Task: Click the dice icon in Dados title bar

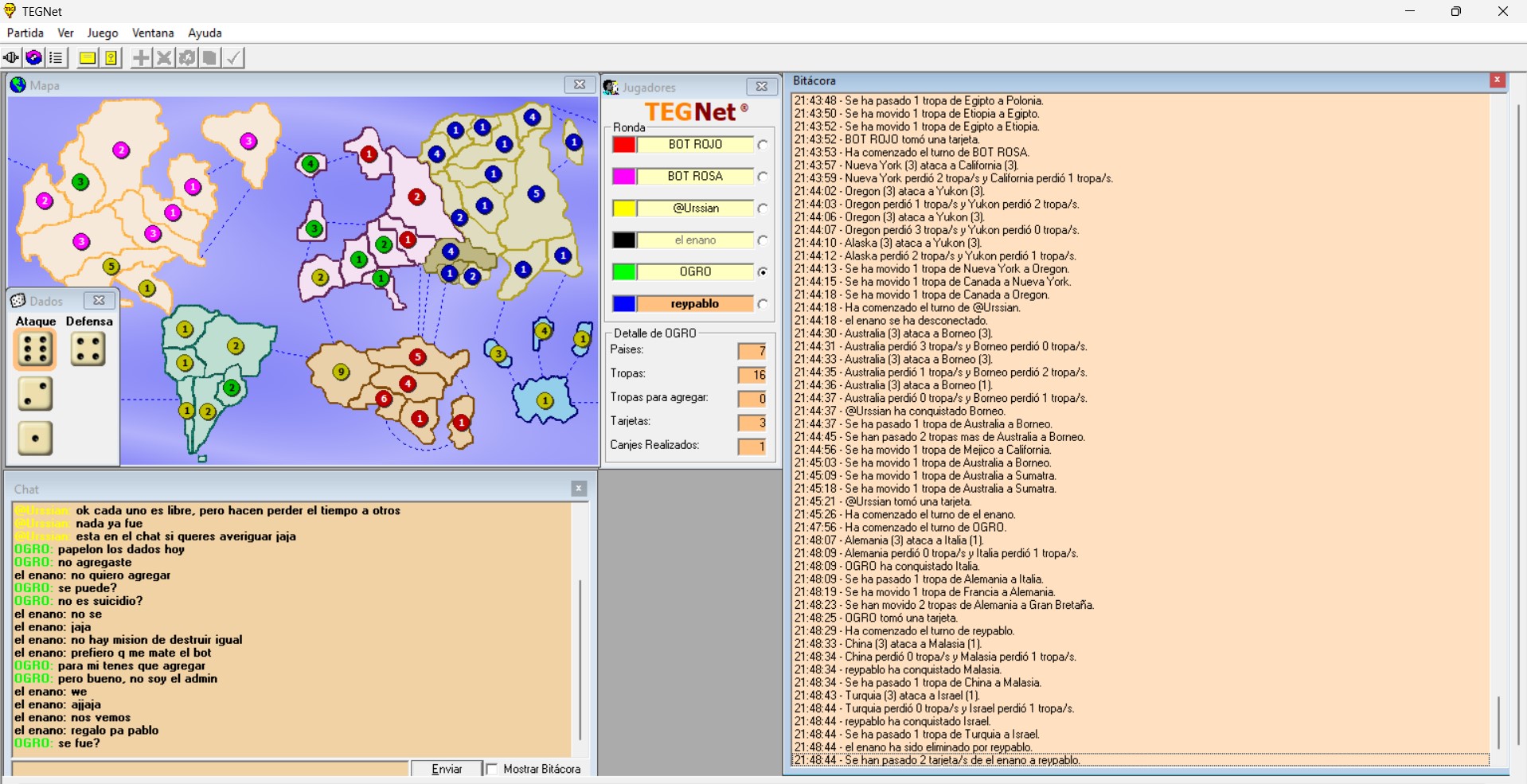Action: pos(18,301)
